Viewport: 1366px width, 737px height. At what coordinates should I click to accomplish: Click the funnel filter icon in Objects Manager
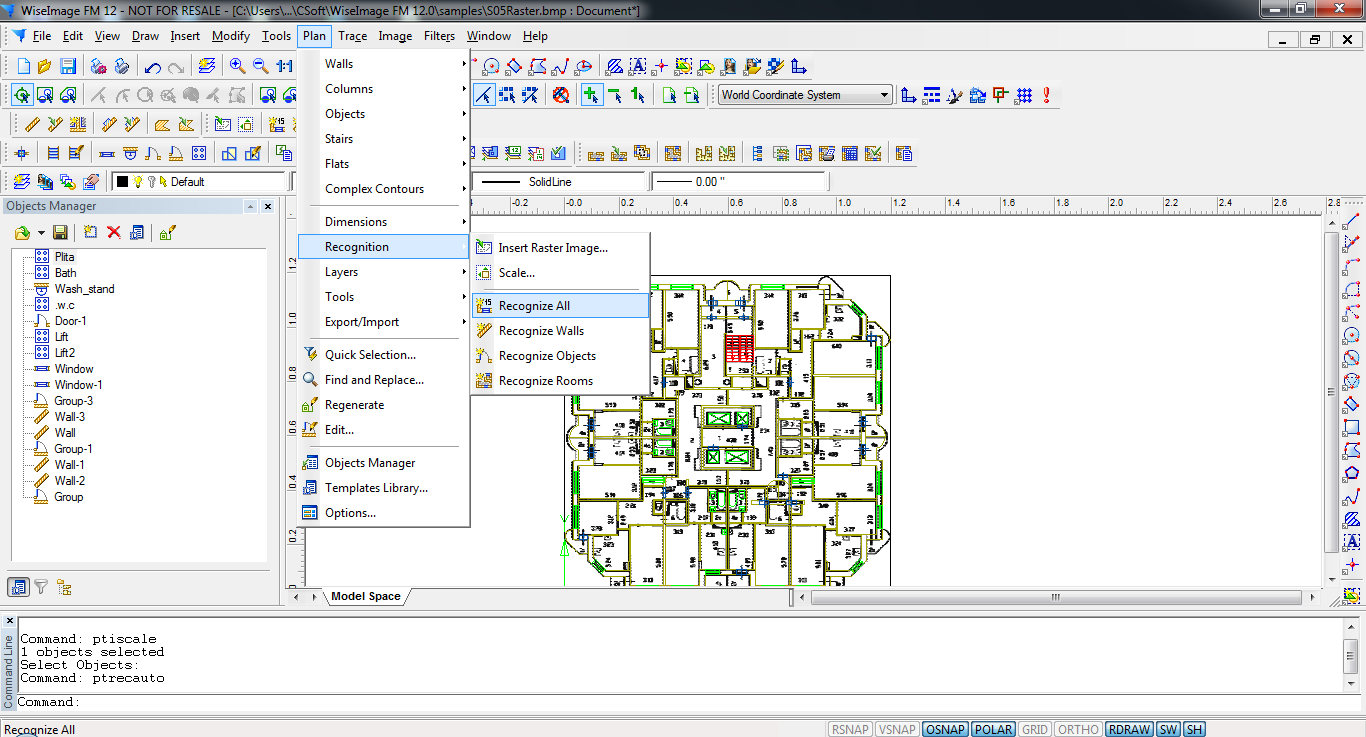(41, 587)
